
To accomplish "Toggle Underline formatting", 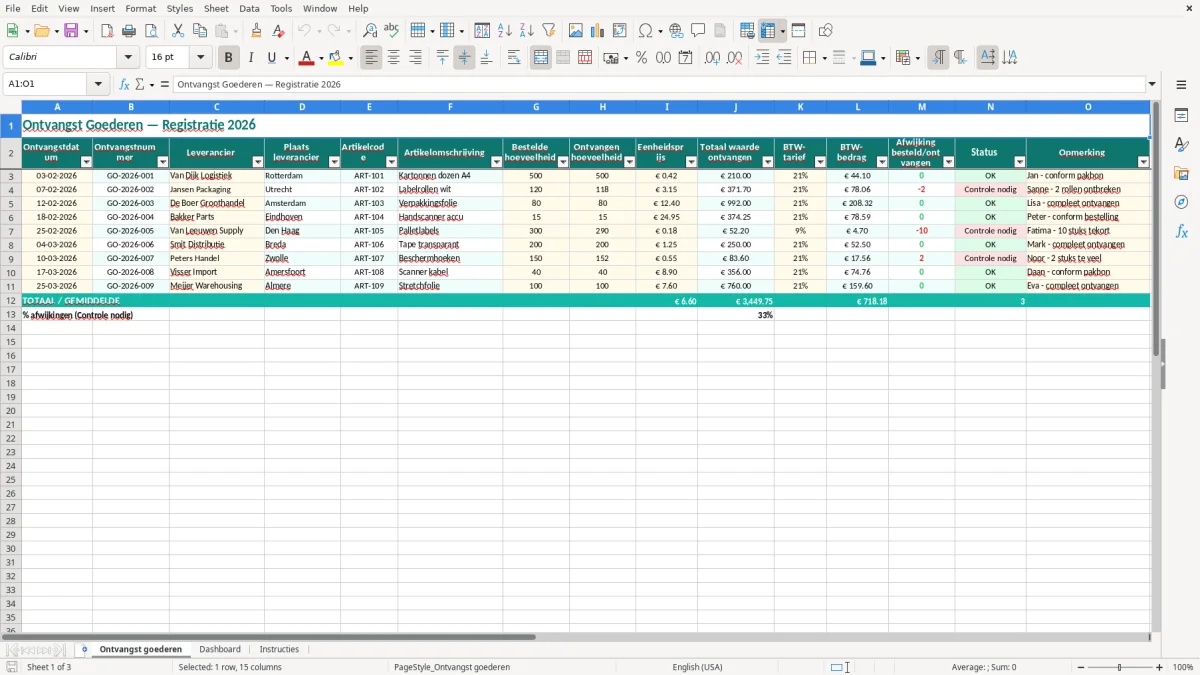I will [x=272, y=58].
